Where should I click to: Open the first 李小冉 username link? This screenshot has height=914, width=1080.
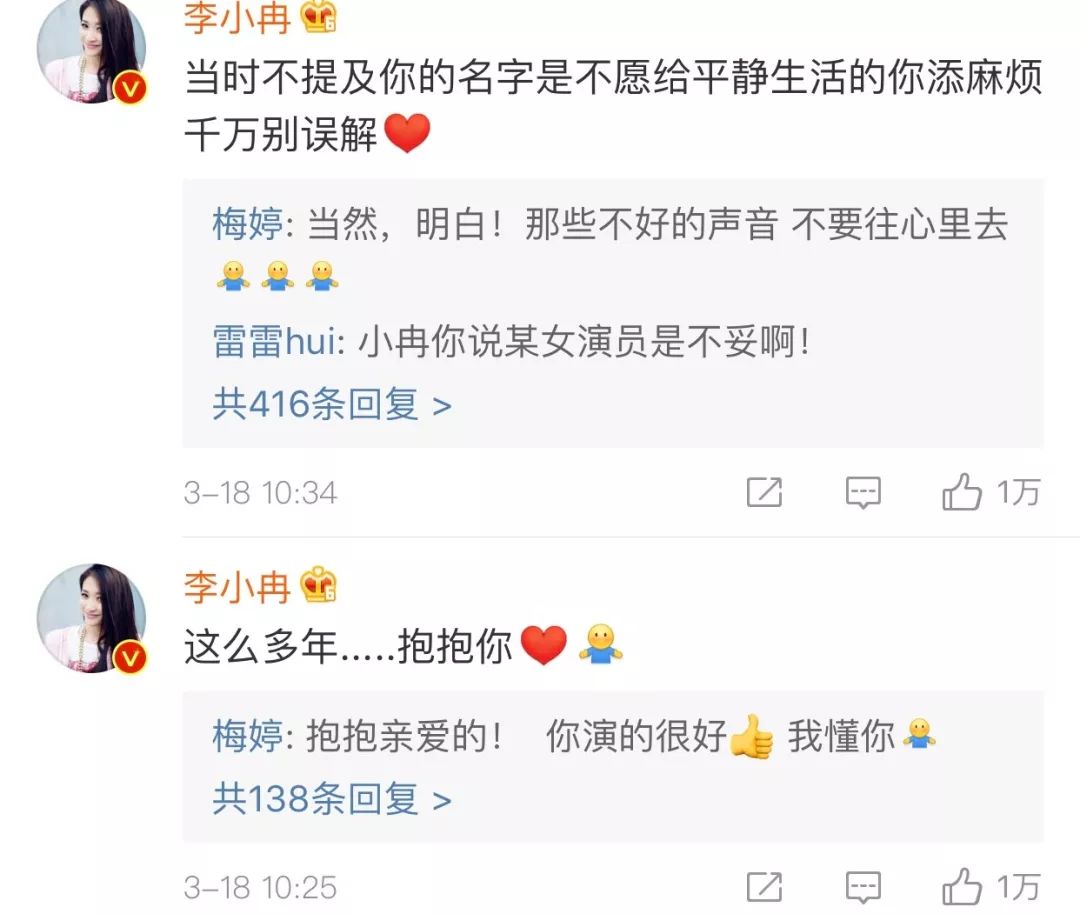pyautogui.click(x=237, y=17)
